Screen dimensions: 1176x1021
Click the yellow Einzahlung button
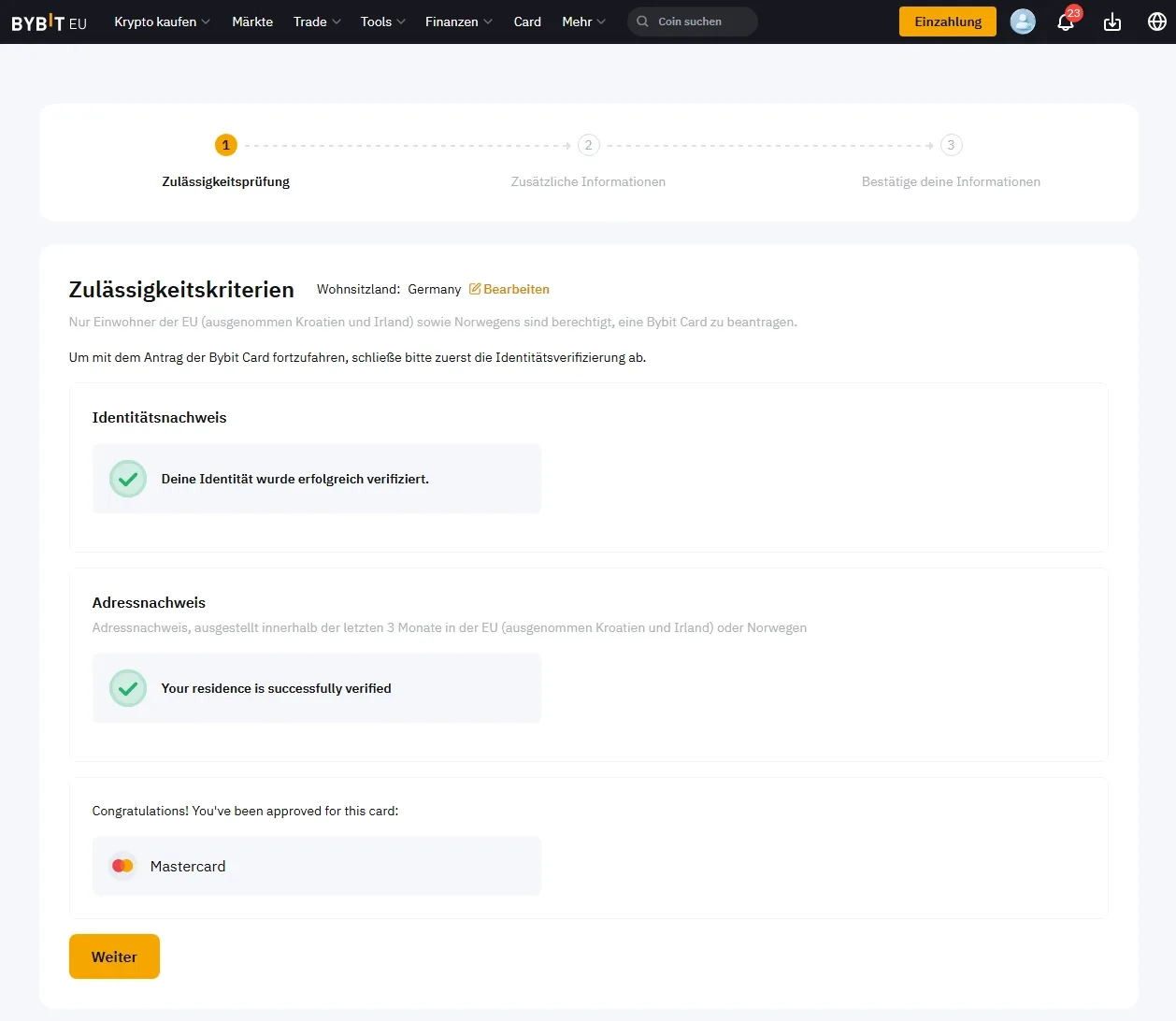pyautogui.click(x=947, y=21)
